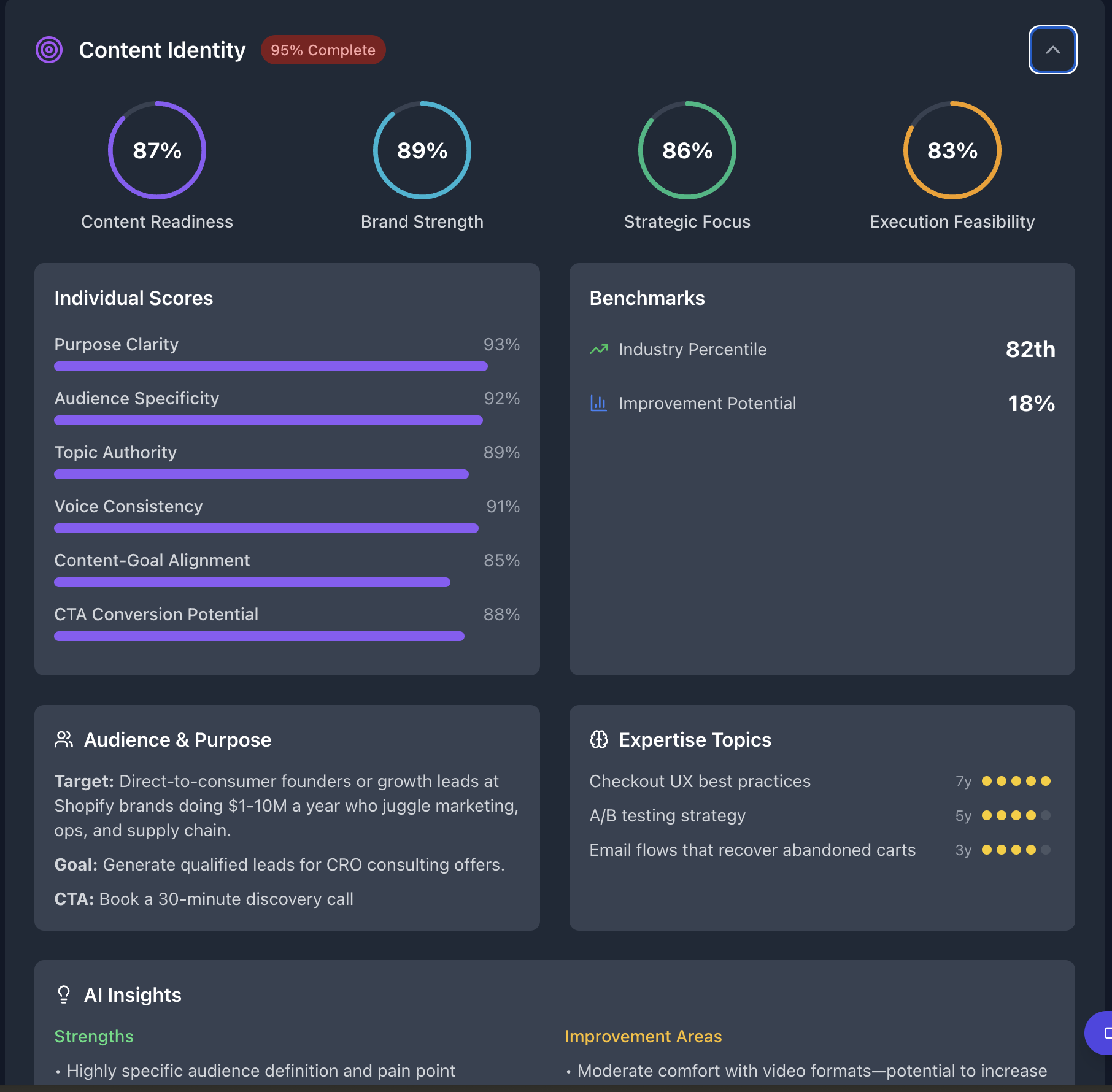Open the Content Readiness gauge
Image resolution: width=1112 pixels, height=1092 pixels.
pos(156,150)
